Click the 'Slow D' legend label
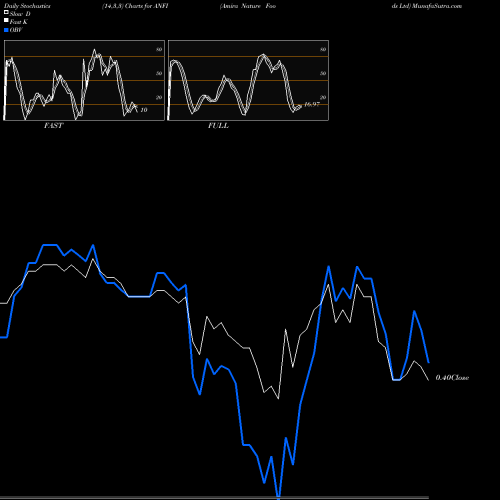 click(x=20, y=14)
